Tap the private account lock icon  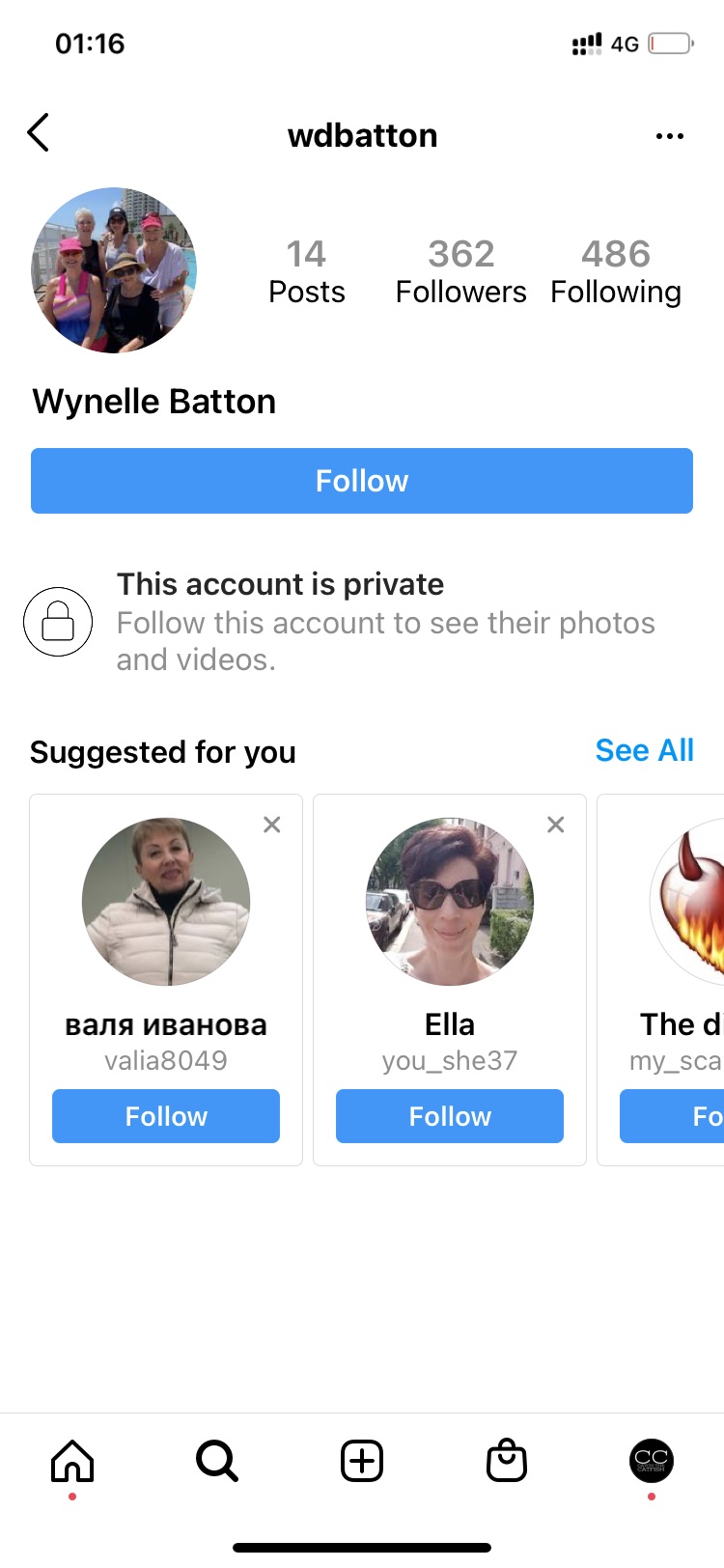(x=58, y=622)
